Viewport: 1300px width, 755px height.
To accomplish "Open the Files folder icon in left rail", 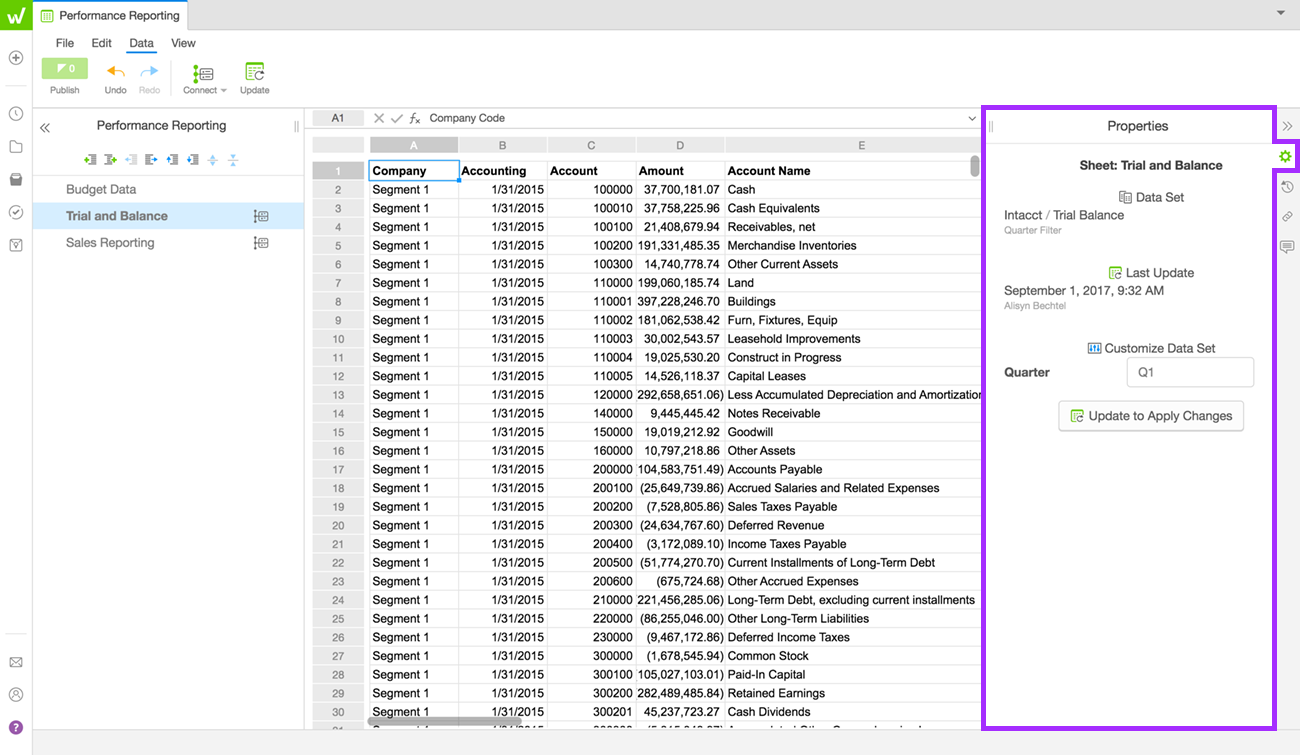I will coord(16,147).
